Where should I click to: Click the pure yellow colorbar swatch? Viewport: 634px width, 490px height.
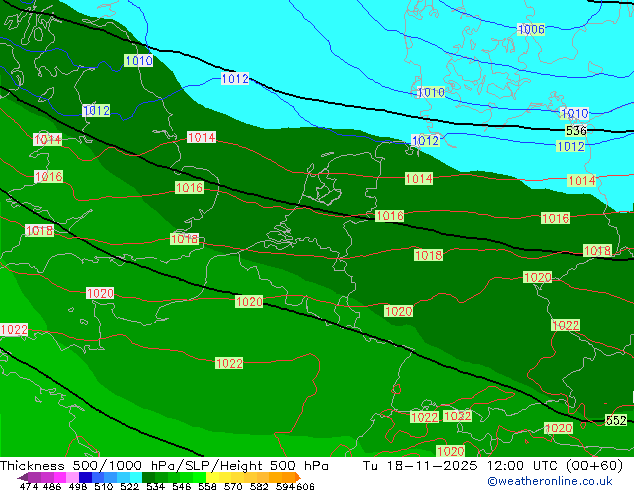click(x=212, y=477)
